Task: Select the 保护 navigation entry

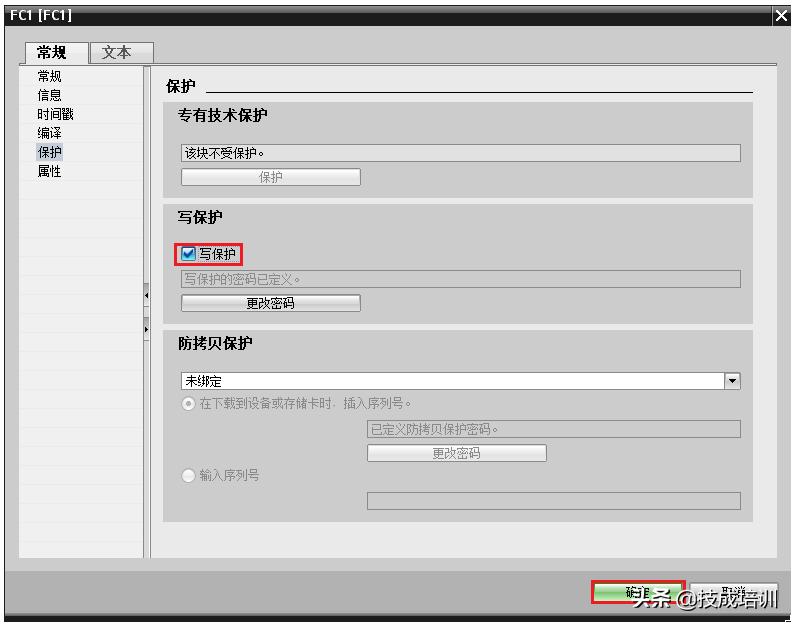Action: (x=49, y=152)
